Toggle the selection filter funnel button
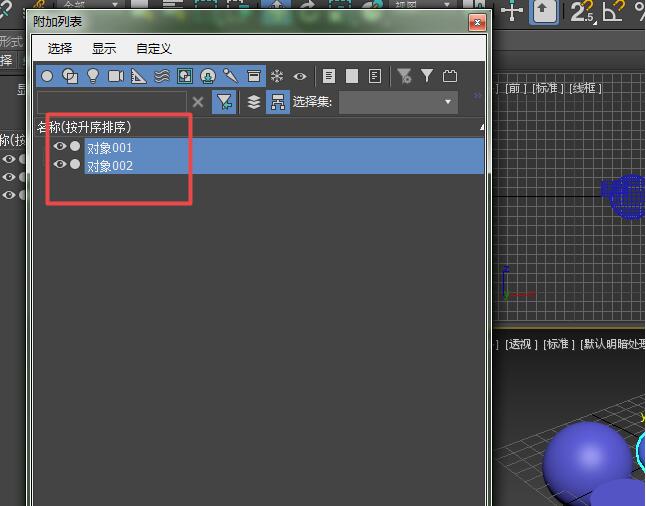 coord(224,102)
